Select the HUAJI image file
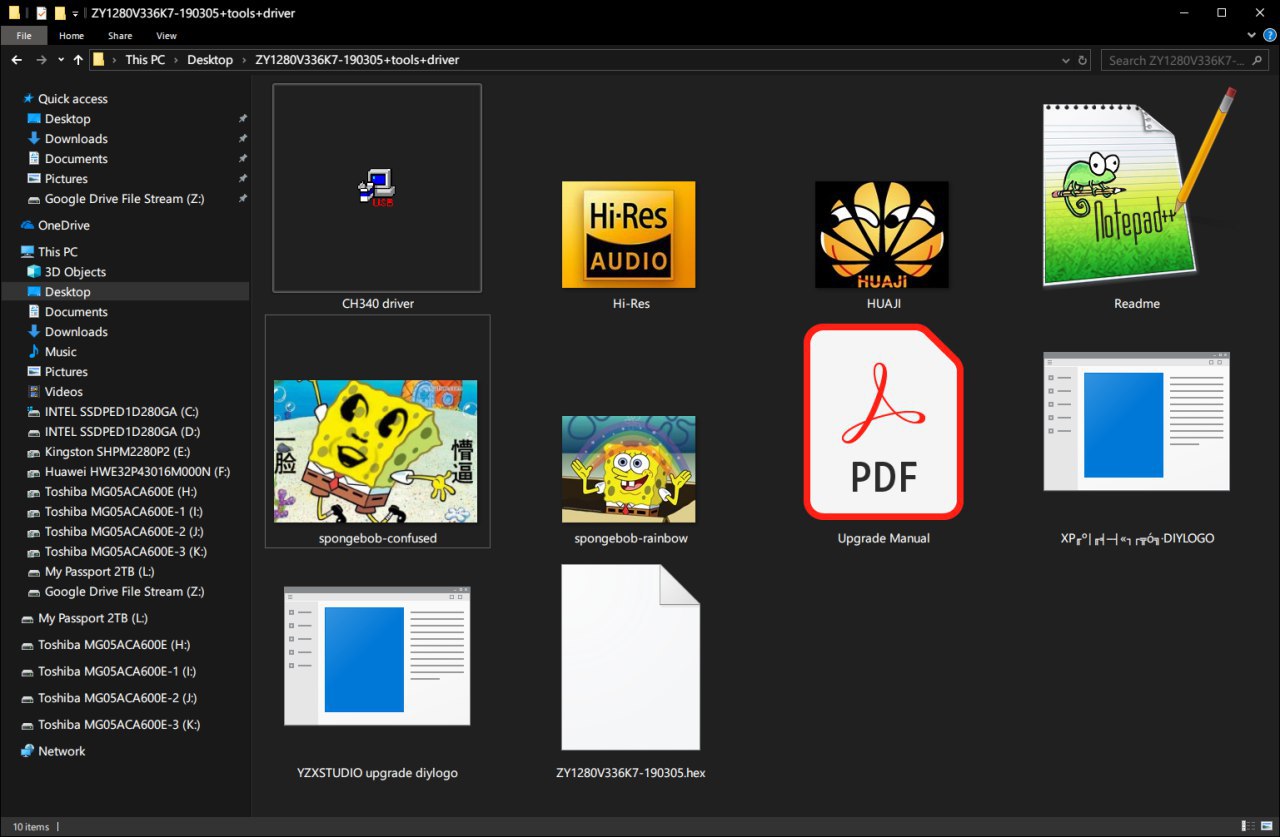Screen dimensions: 1280x837 881,233
